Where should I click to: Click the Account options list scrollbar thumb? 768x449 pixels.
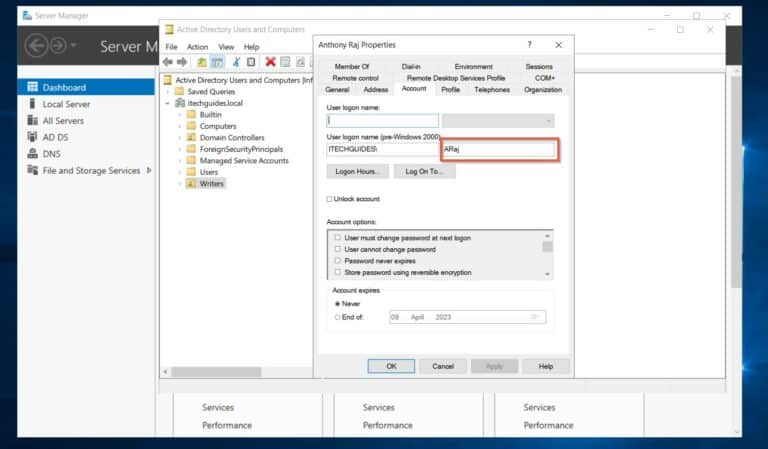tap(548, 246)
